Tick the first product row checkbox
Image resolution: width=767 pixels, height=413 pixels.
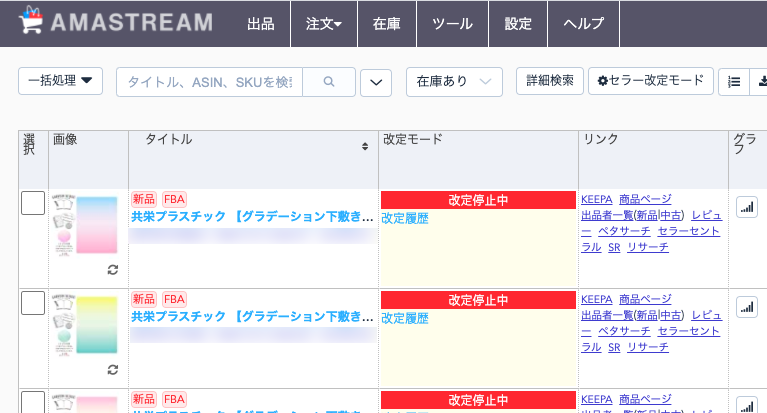[33, 203]
